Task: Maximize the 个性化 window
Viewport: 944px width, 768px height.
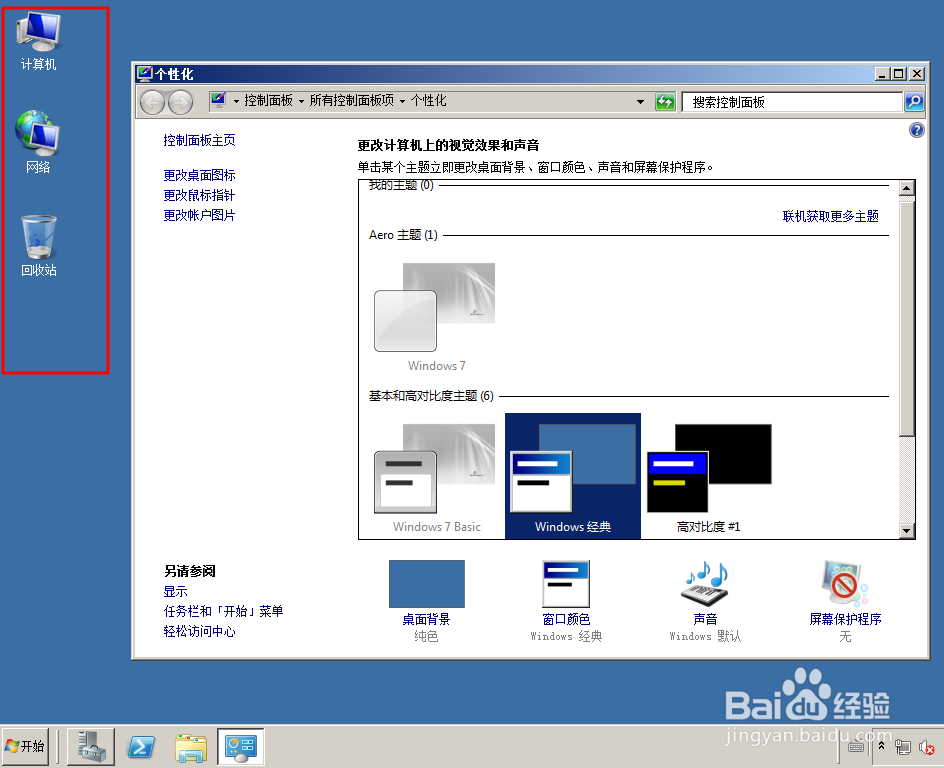Action: pyautogui.click(x=899, y=73)
